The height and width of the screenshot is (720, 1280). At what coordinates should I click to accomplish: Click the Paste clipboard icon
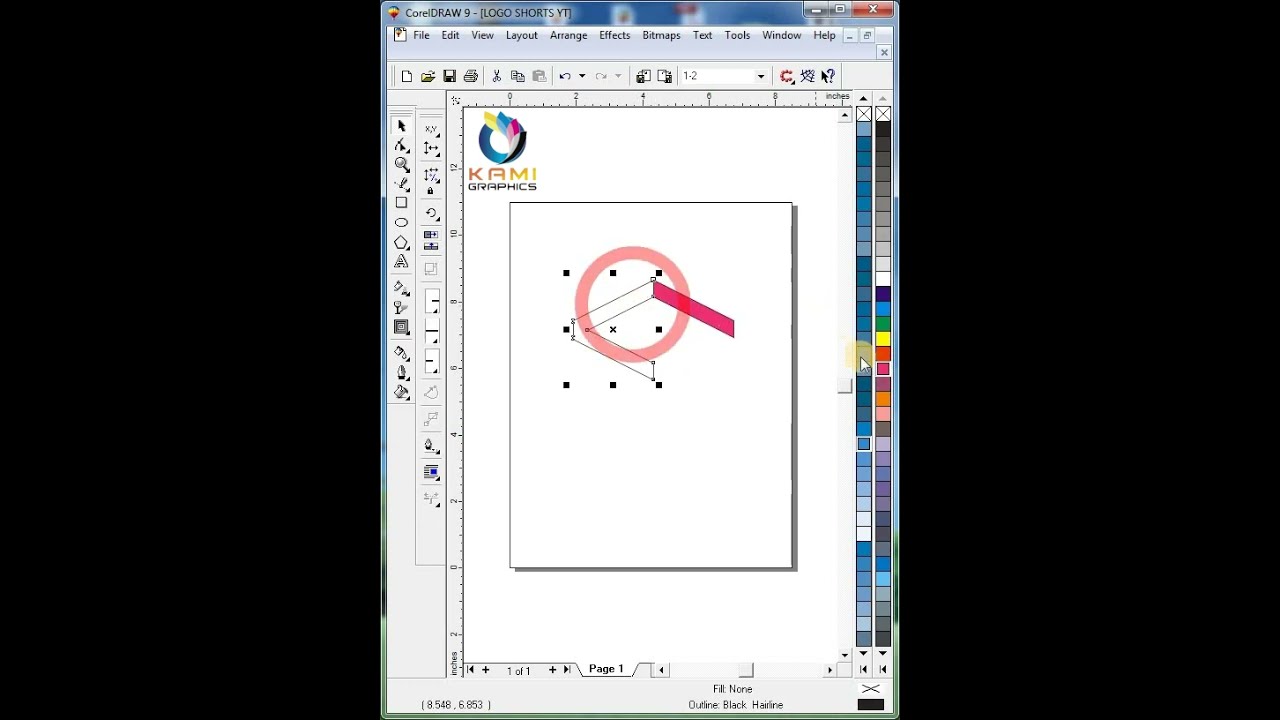(x=539, y=76)
